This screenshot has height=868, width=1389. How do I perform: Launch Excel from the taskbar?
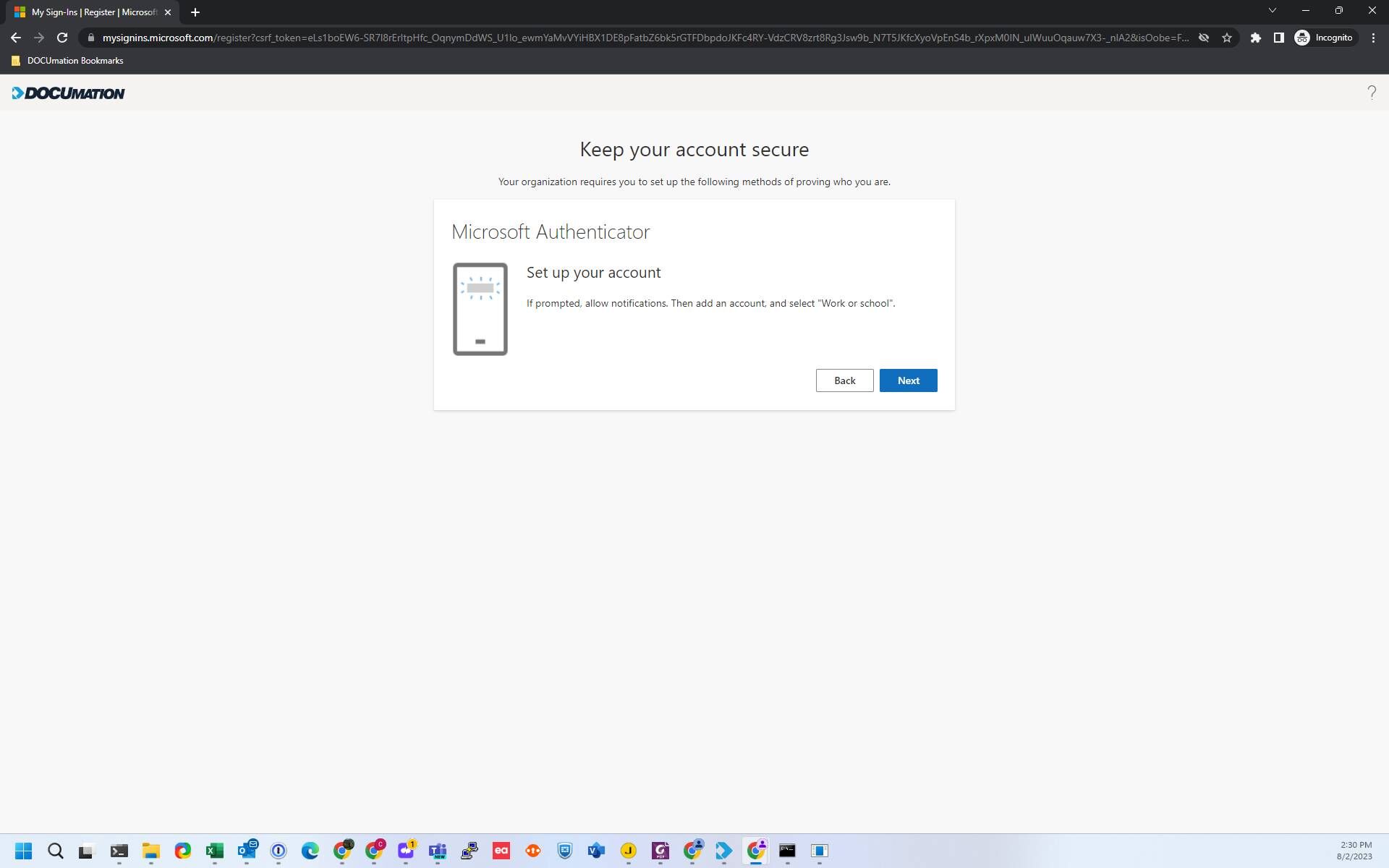(214, 851)
